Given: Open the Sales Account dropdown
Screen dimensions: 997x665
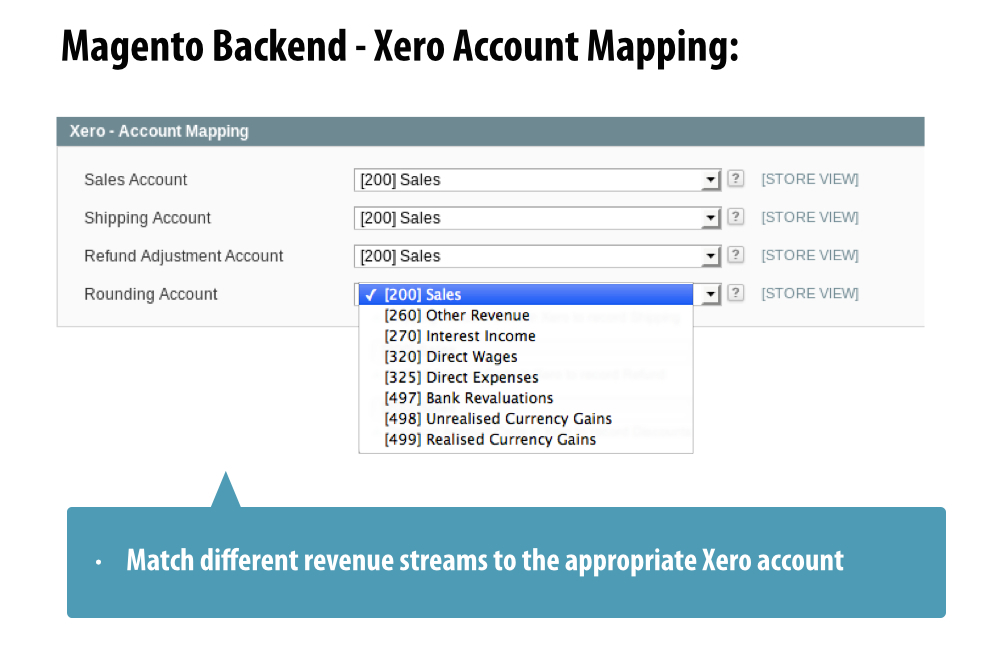Looking at the screenshot, I should tap(537, 180).
